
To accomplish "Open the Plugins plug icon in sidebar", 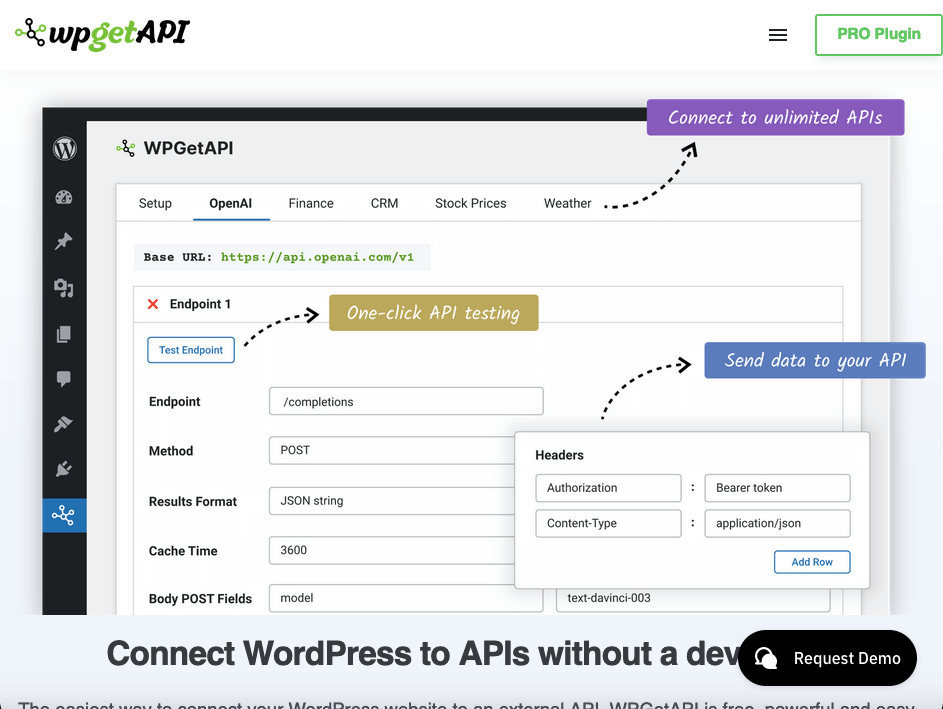I will 64,469.
